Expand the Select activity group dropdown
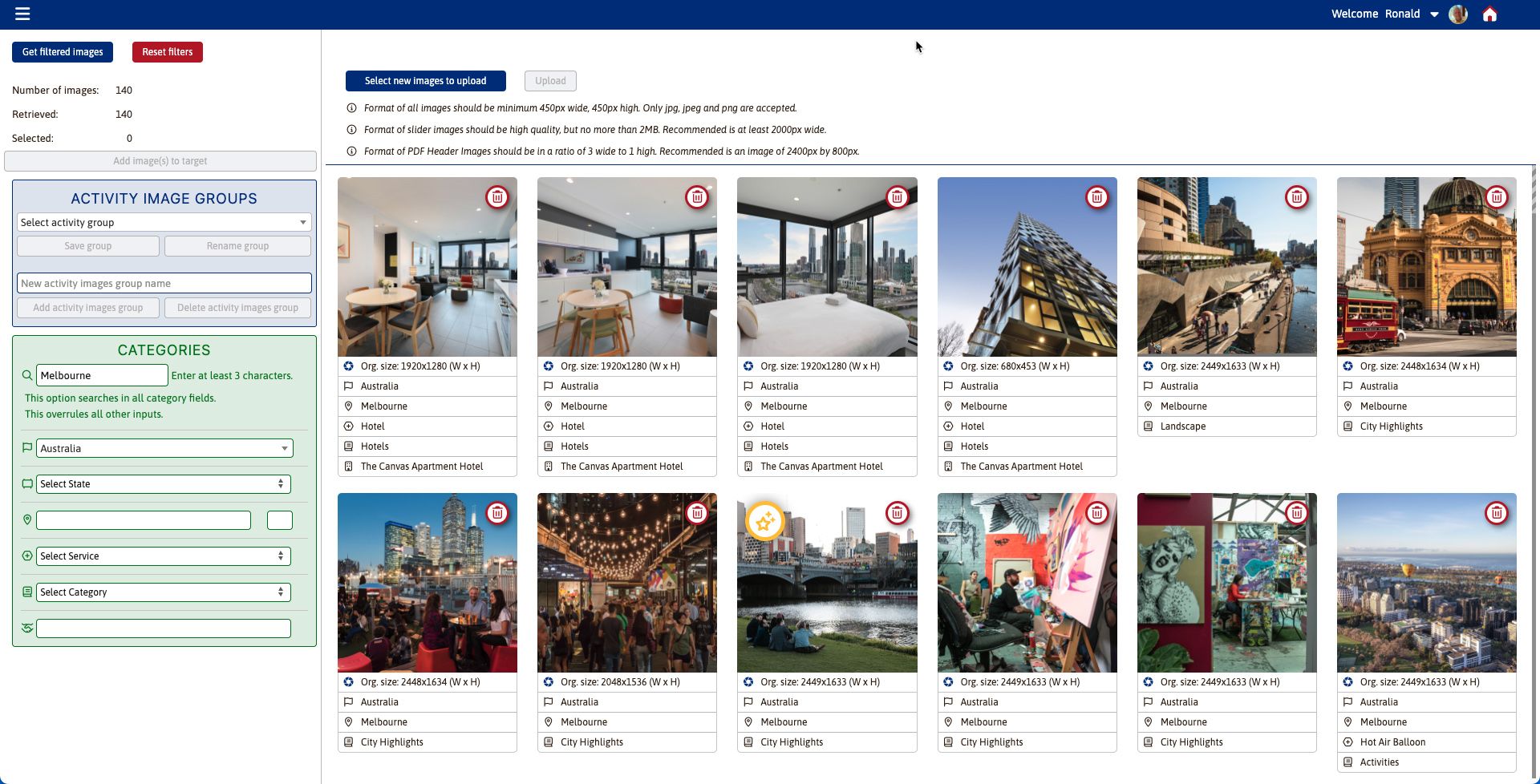Image resolution: width=1540 pixels, height=784 pixels. [x=164, y=223]
